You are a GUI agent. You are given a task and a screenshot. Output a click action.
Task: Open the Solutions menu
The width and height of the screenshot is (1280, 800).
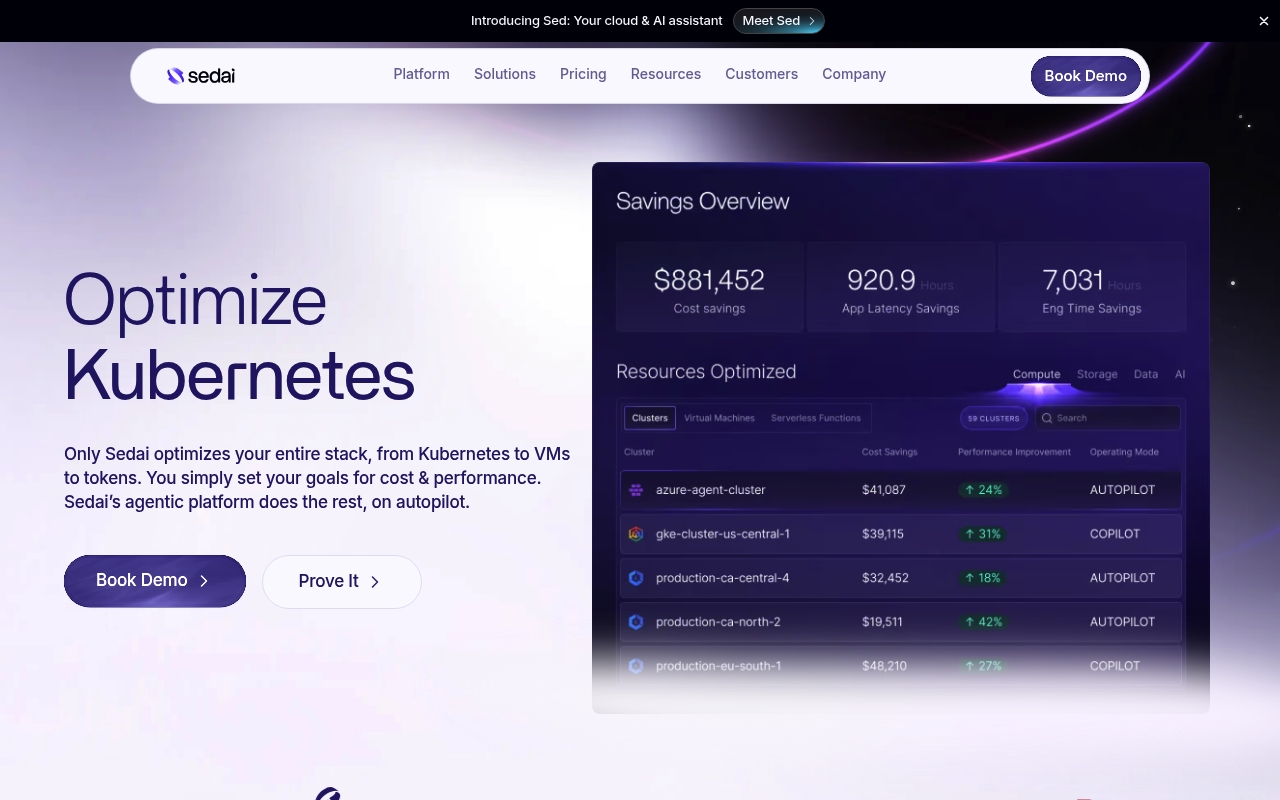[x=505, y=74]
